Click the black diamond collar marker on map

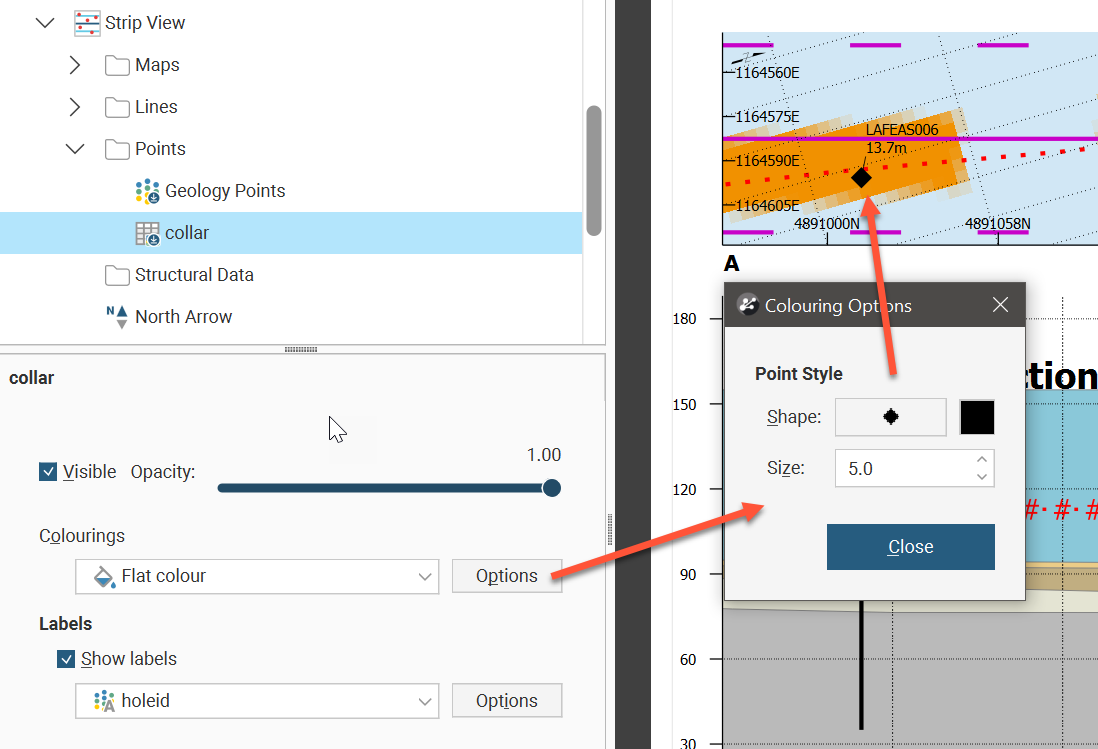[861, 177]
